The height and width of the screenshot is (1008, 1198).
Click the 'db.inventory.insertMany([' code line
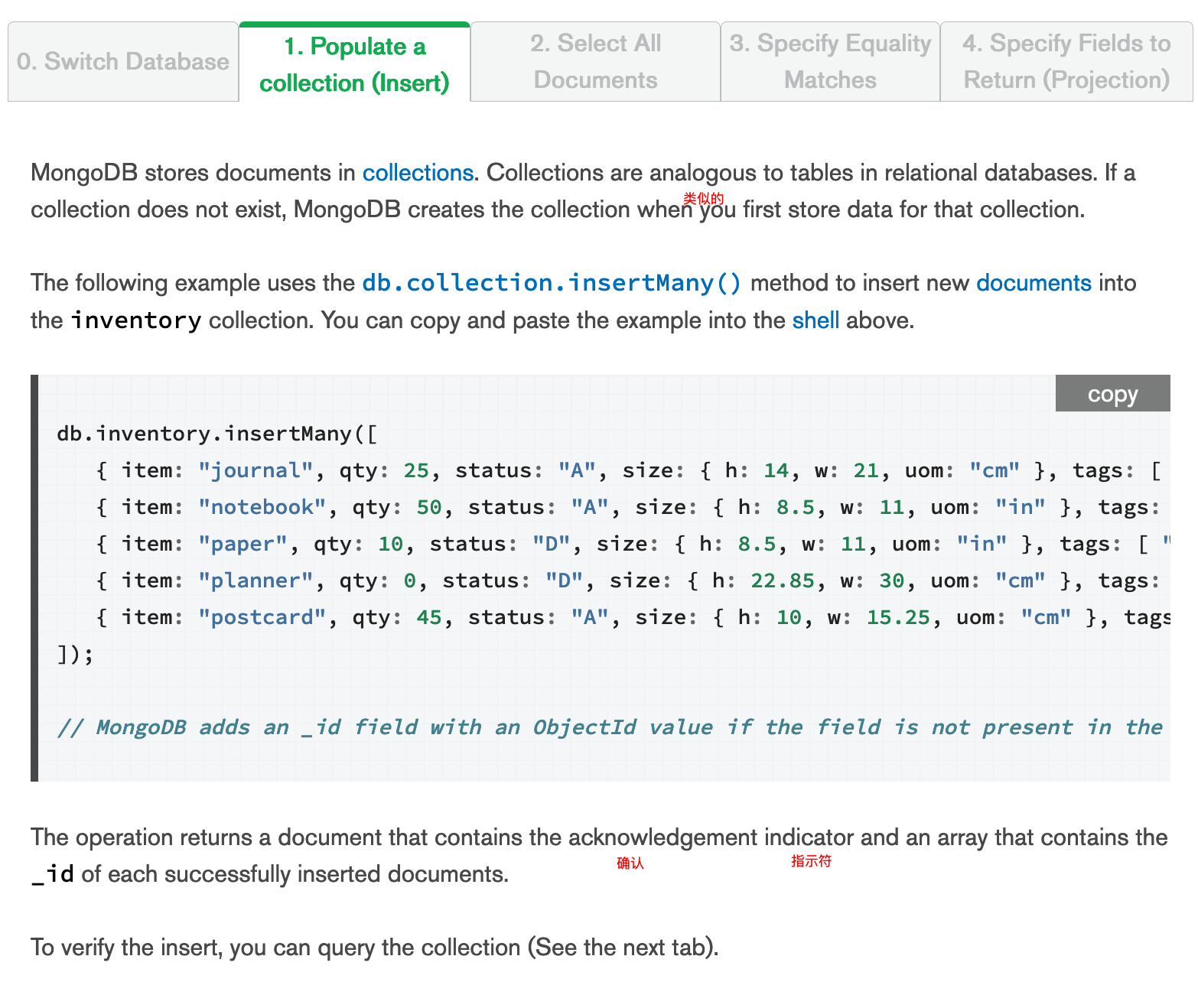tap(217, 434)
